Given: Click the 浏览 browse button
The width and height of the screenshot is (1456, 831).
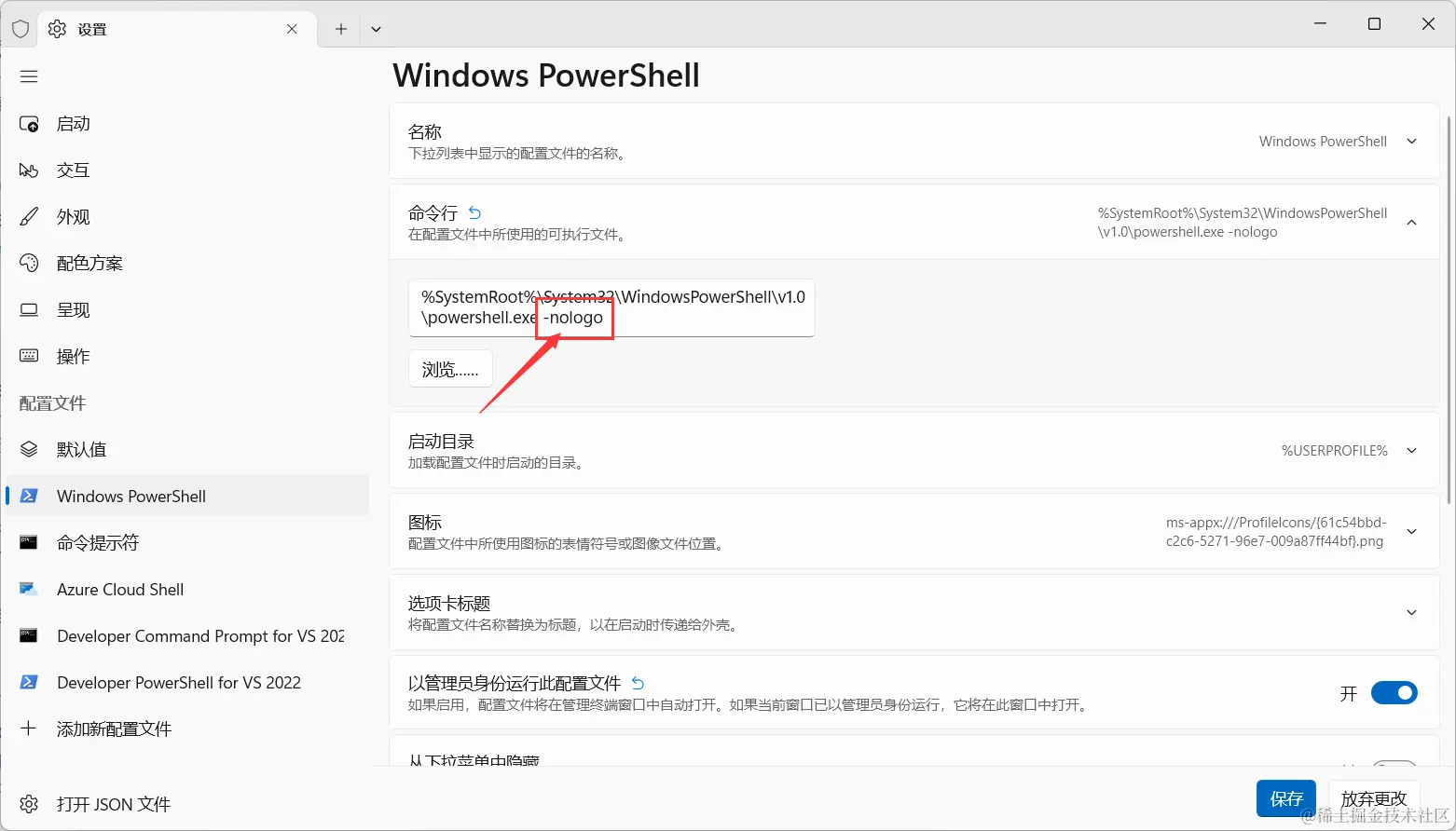Looking at the screenshot, I should (x=450, y=370).
